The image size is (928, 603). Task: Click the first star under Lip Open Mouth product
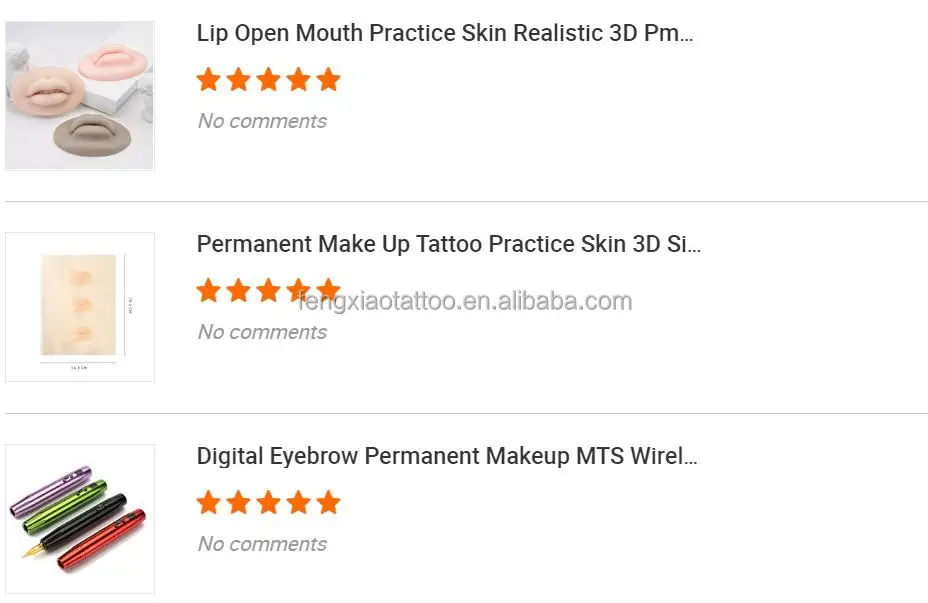tap(208, 80)
